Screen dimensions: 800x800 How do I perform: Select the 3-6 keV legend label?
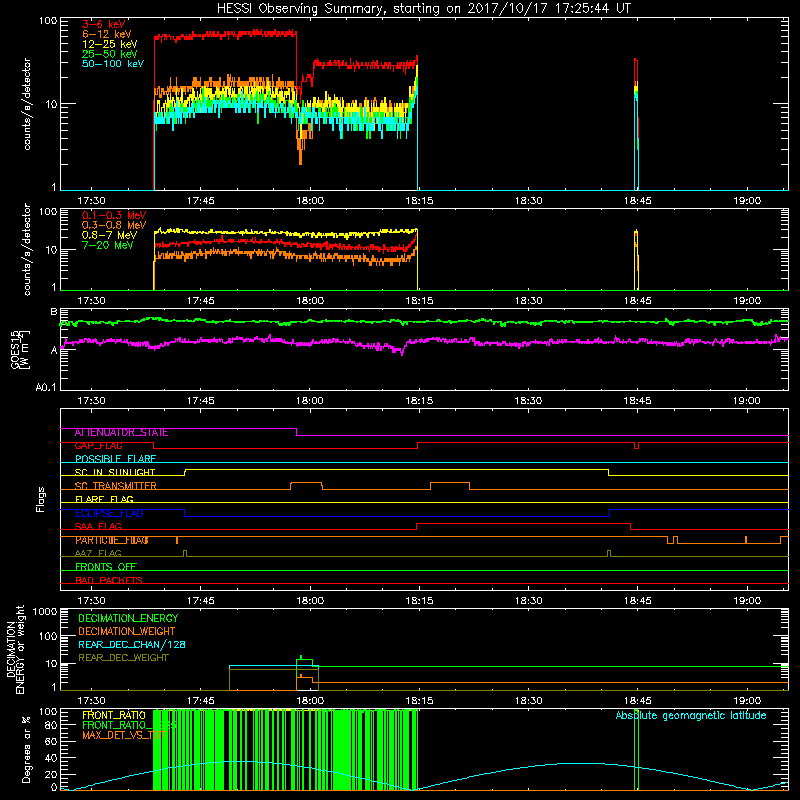point(104,24)
